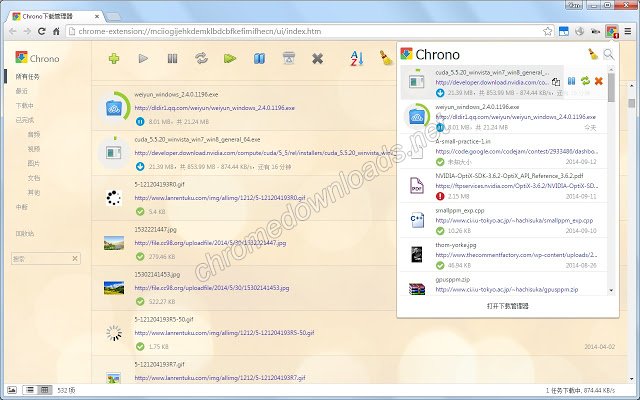The width and height of the screenshot is (640, 400).
Task: Open search in the Chrono popup
Action: tap(609, 54)
